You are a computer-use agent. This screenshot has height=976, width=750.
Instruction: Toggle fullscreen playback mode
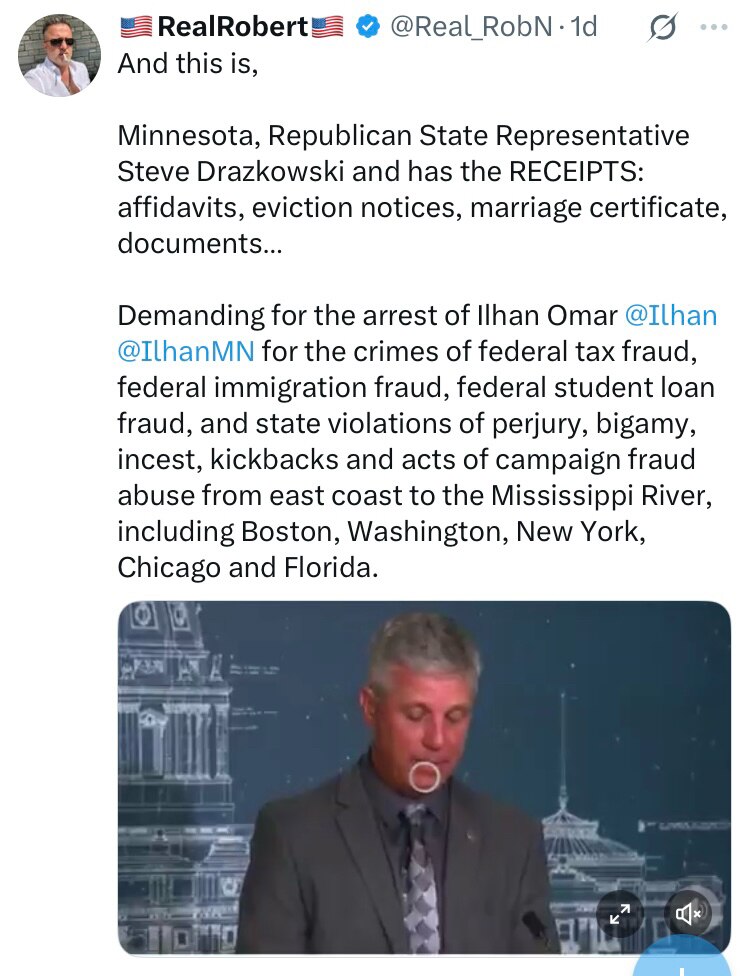coord(620,914)
